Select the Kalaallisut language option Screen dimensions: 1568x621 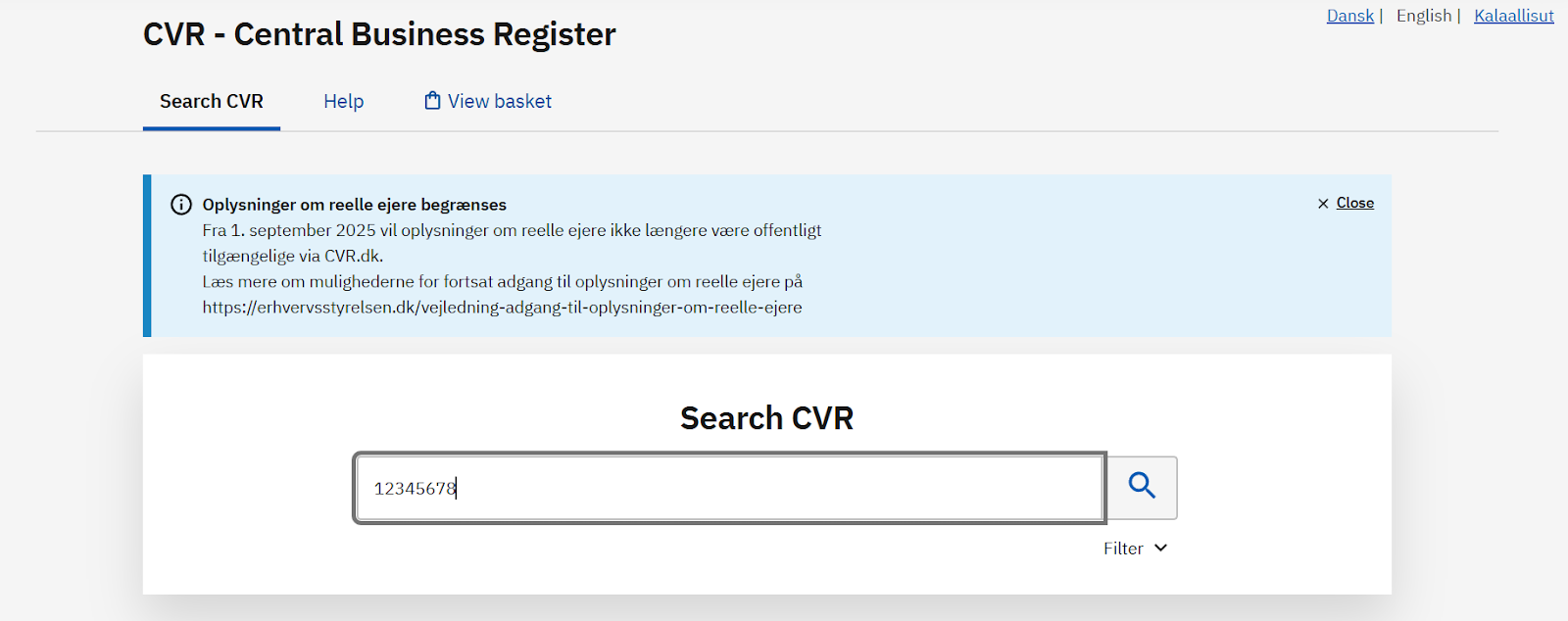1513,15
